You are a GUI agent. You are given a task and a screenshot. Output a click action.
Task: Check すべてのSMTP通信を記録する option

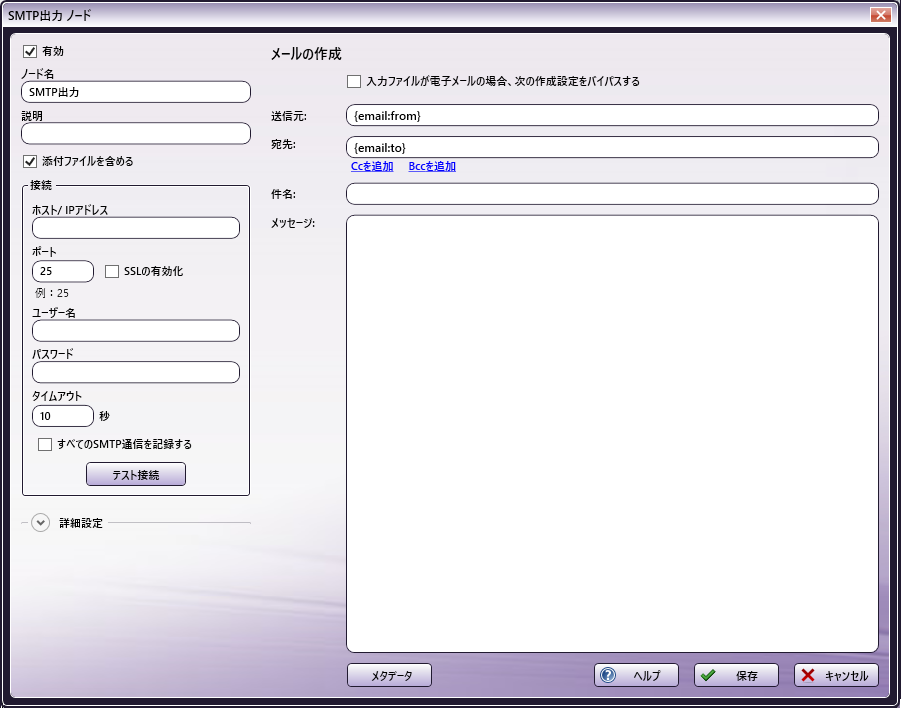(45, 444)
